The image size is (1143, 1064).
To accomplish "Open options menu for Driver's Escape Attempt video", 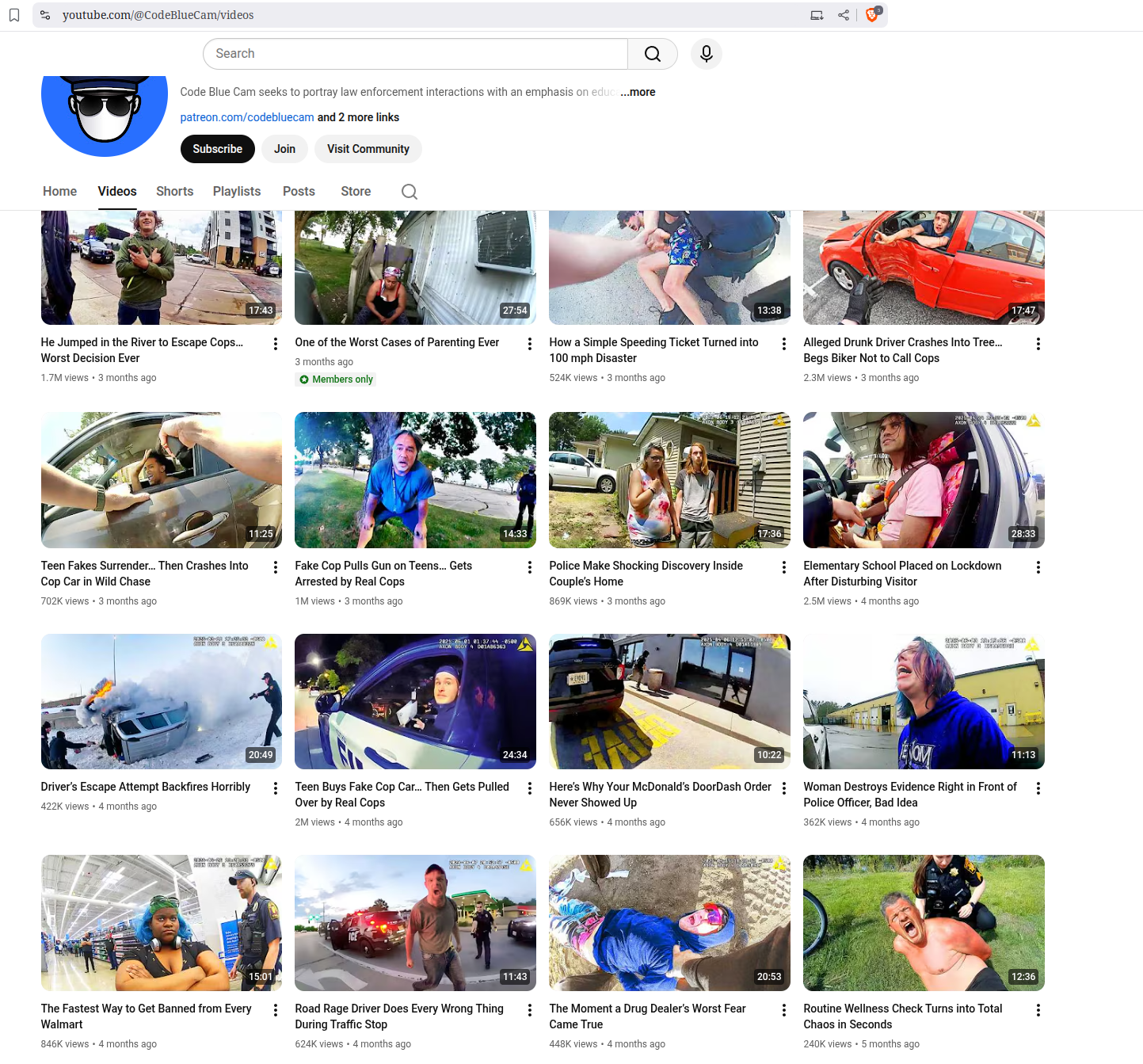I will pyautogui.click(x=275, y=788).
